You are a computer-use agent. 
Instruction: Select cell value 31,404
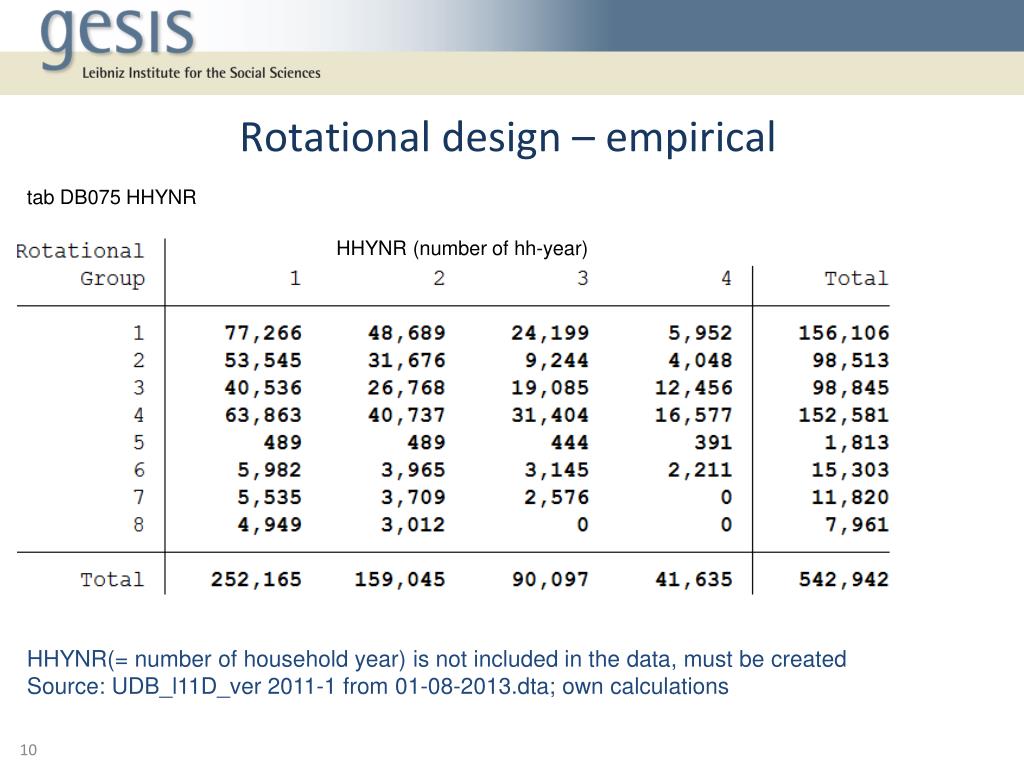click(x=550, y=415)
